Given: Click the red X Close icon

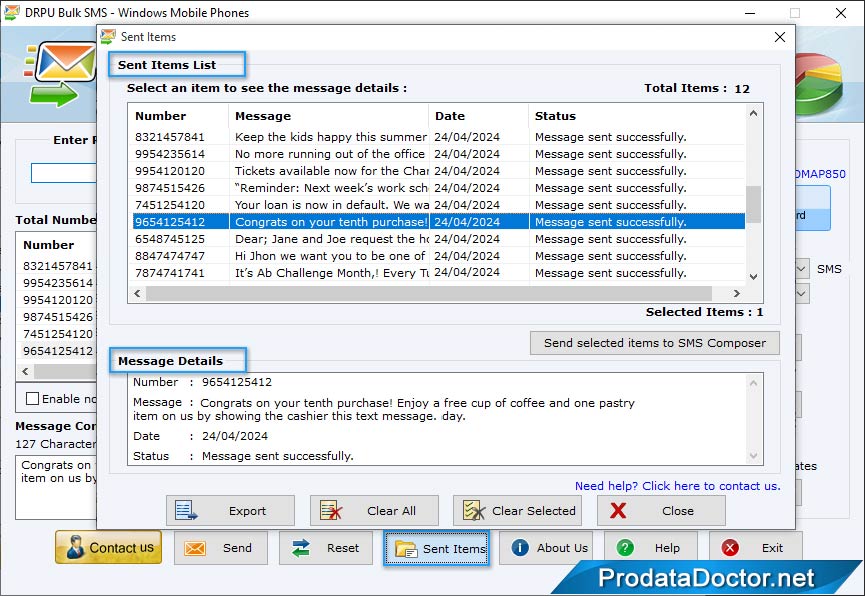Looking at the screenshot, I should click(x=618, y=510).
